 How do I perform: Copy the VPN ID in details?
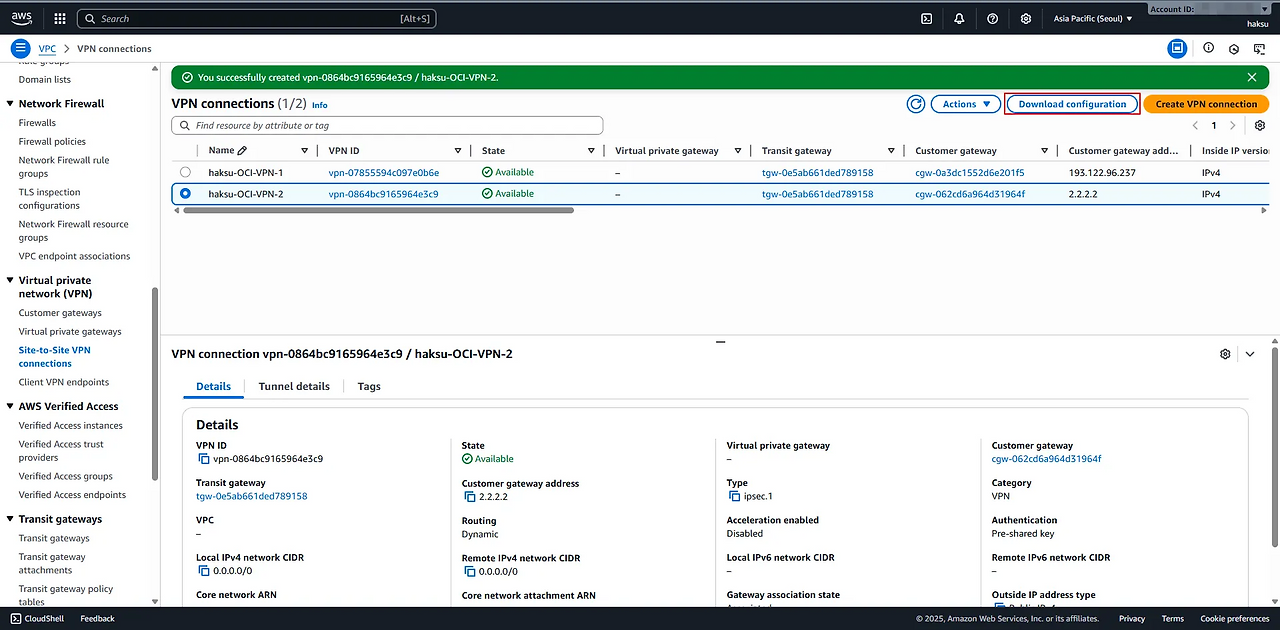[x=204, y=459]
